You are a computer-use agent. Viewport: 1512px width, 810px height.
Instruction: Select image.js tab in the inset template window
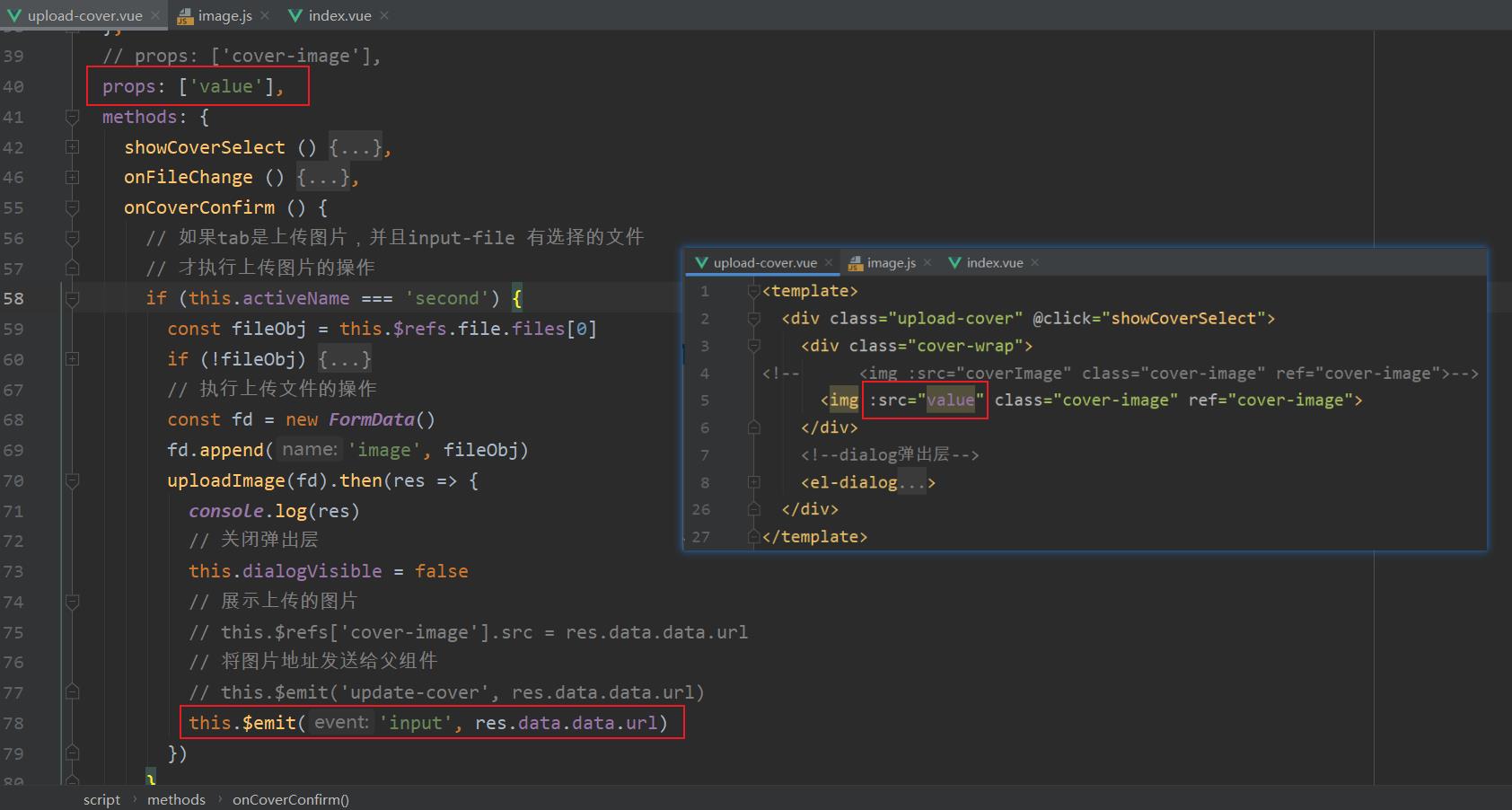(x=892, y=262)
